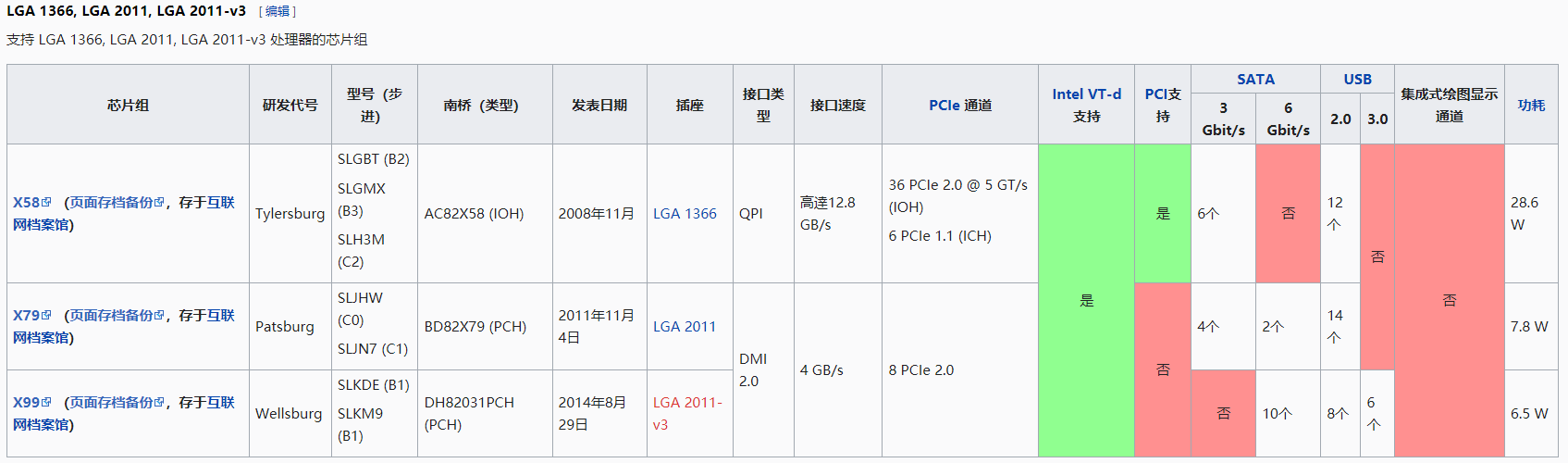The width and height of the screenshot is (1568, 463).
Task: Select the 研发代号 column header
Action: [290, 105]
